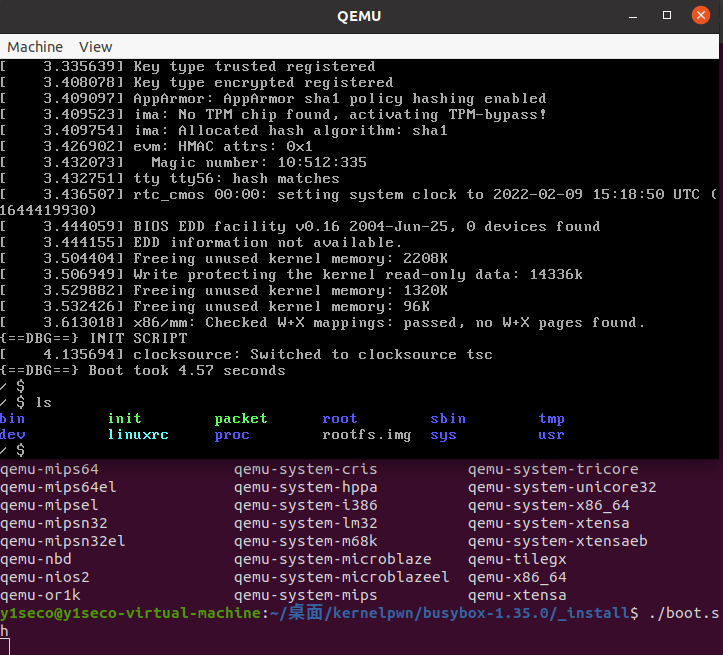Click 'BIOS EDD facility v0.16' line
723x655 pixels.
click(300, 227)
